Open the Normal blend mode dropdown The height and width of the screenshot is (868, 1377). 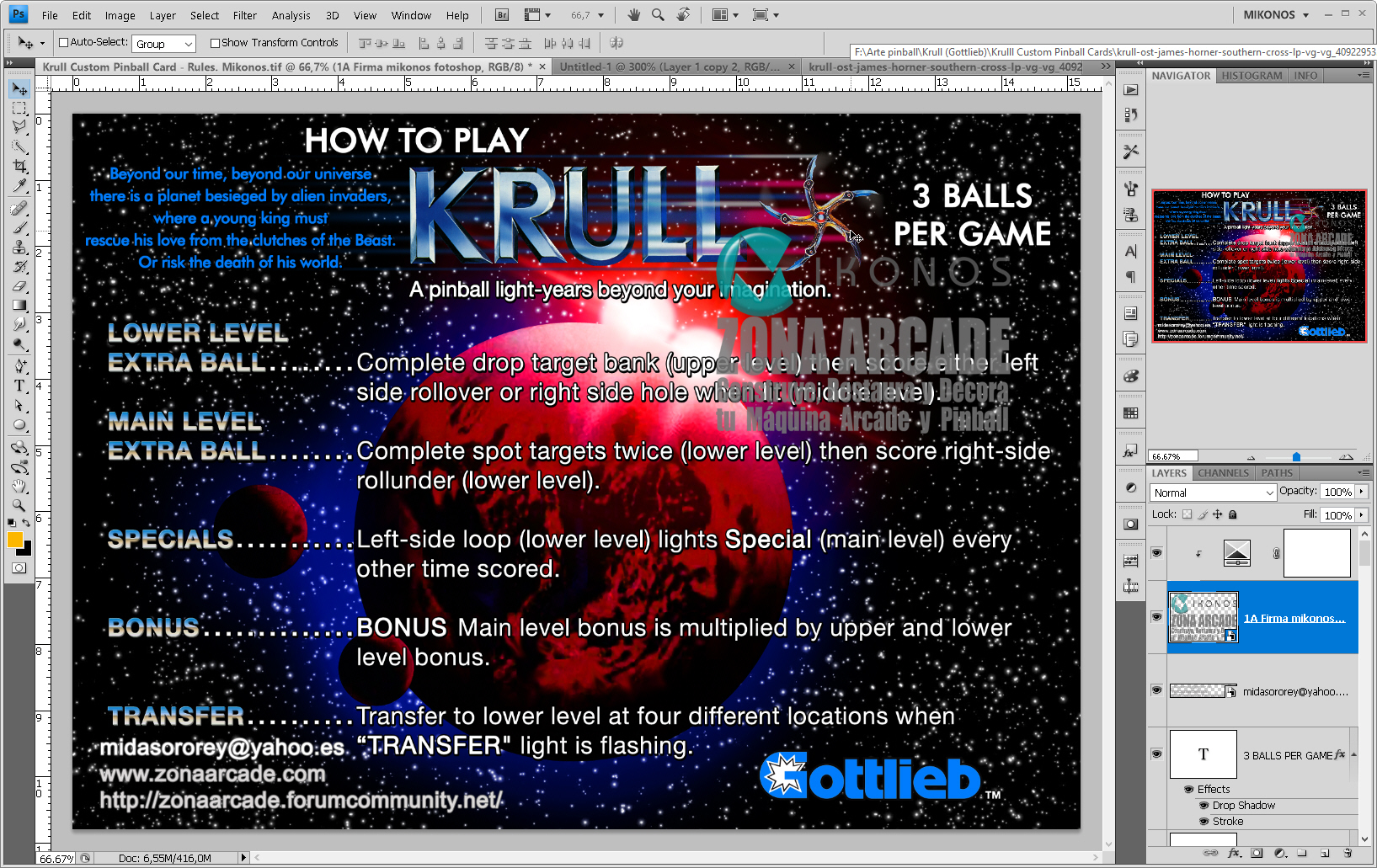coord(1213,493)
